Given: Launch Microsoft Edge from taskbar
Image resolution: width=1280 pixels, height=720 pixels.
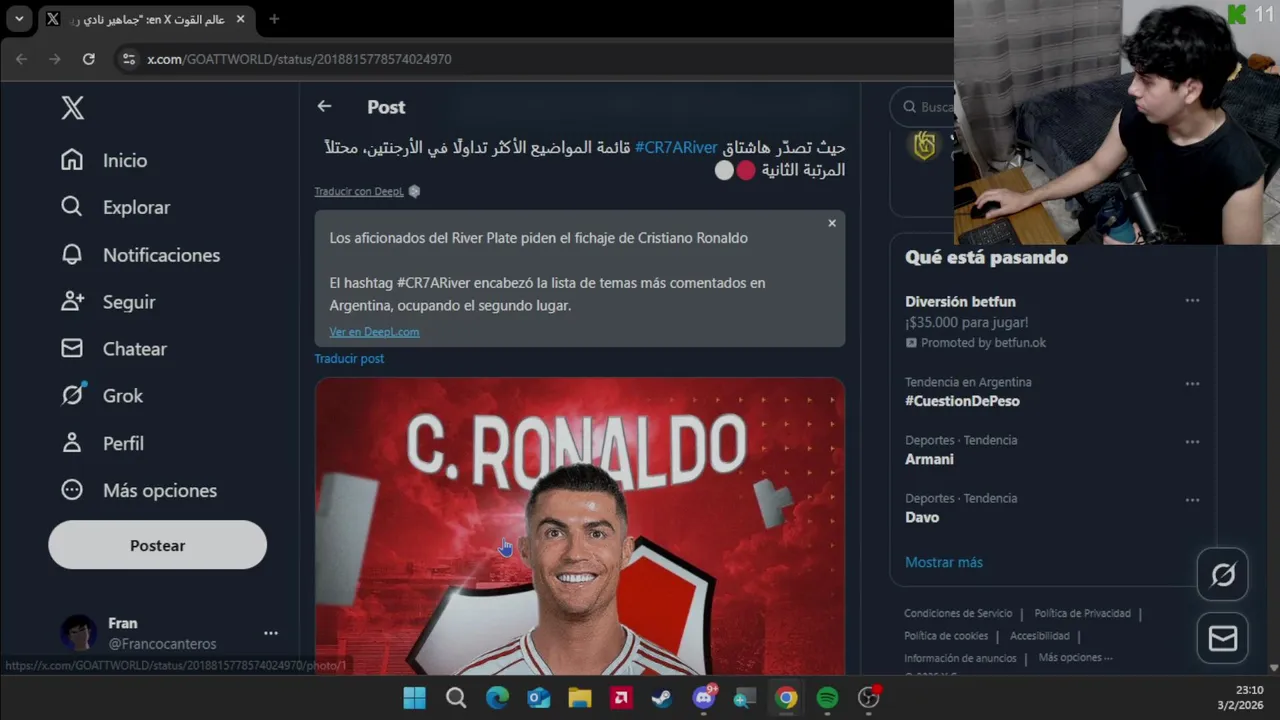Looking at the screenshot, I should pos(497,698).
